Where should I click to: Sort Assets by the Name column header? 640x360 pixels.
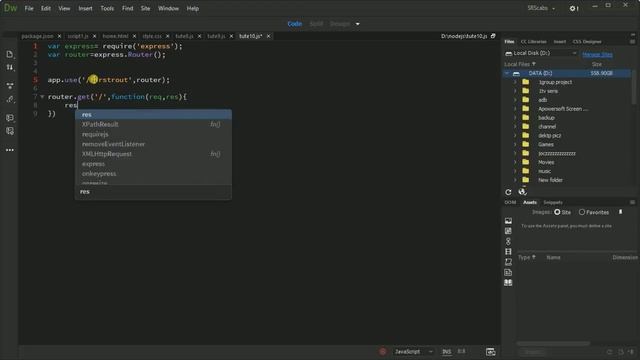[x=553, y=258]
